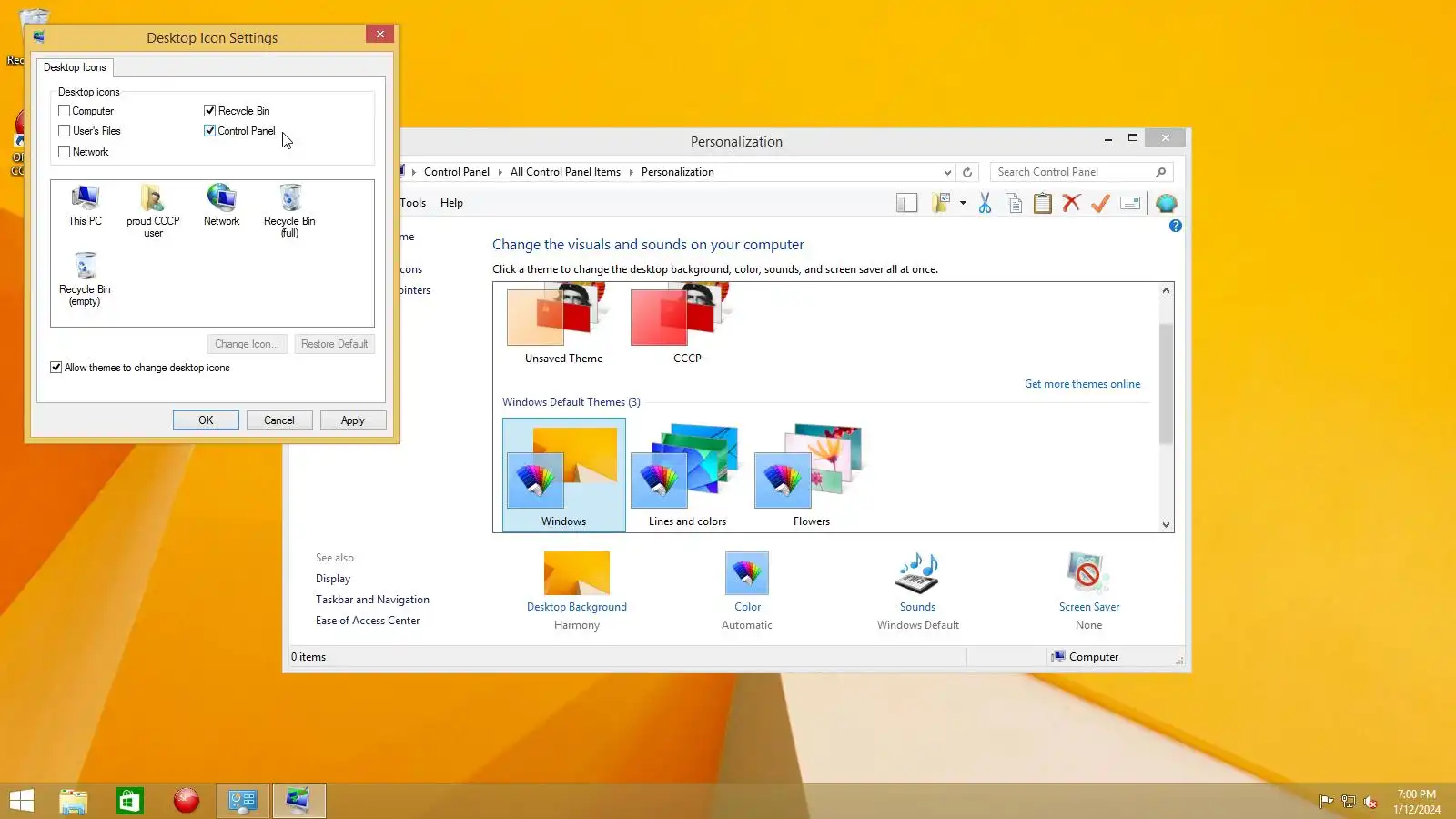Viewport: 1456px width, 819px height.
Task: Click the red ball taskbar icon
Action: 186,801
